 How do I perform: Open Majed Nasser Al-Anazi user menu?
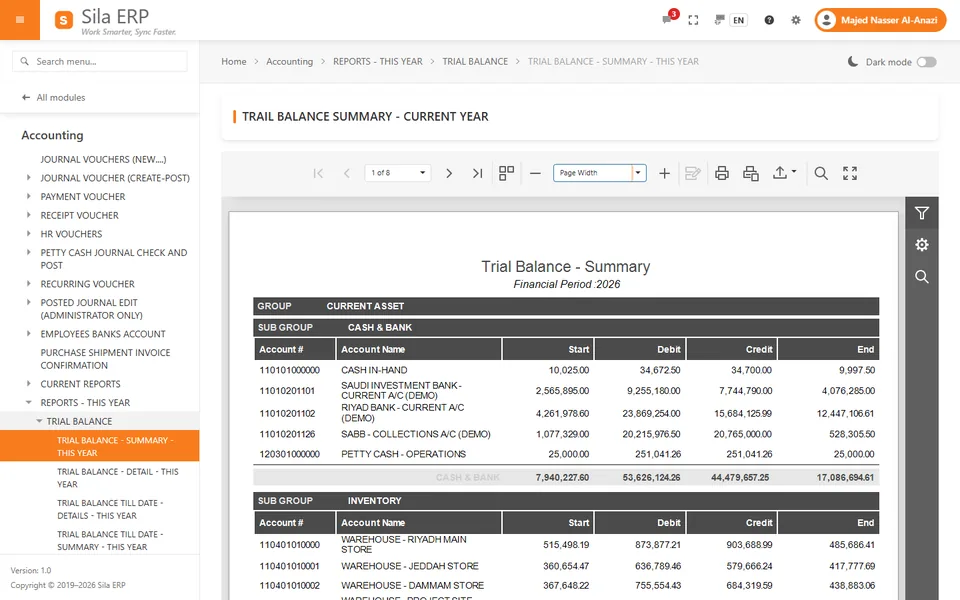click(880, 20)
